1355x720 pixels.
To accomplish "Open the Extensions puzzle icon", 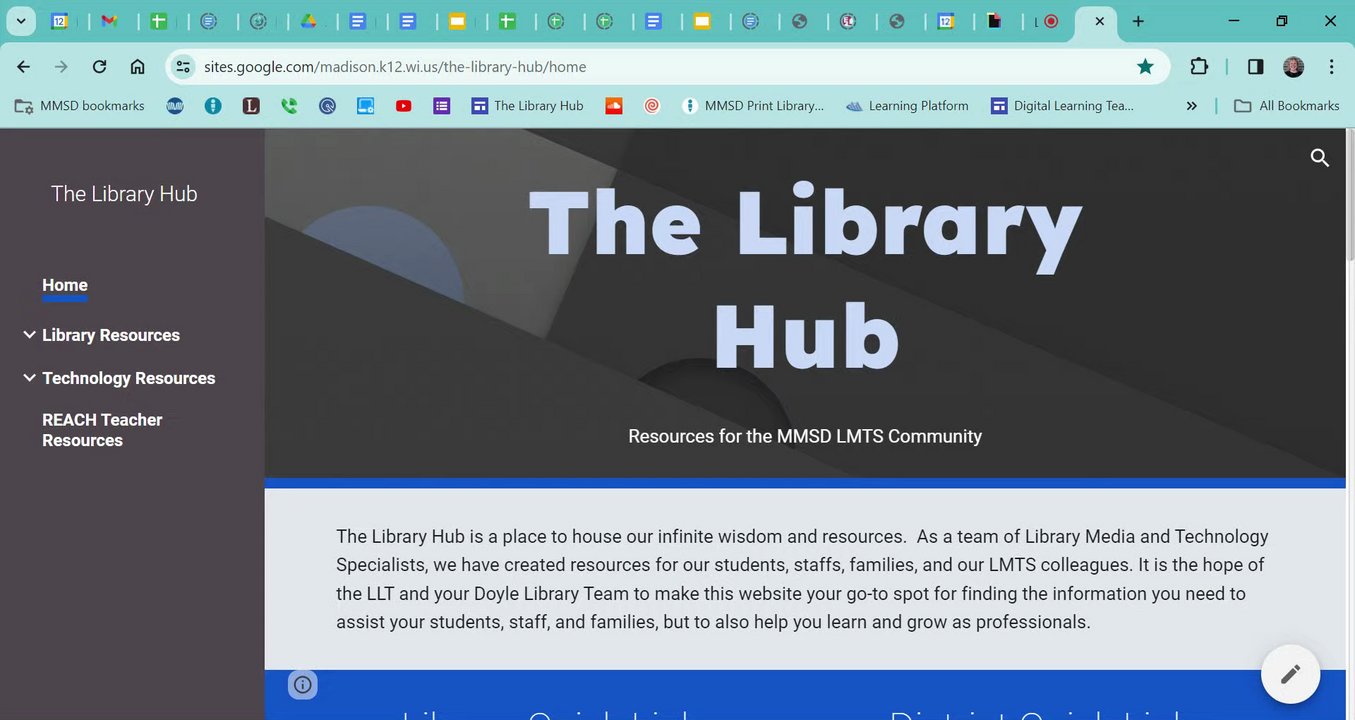I will pos(1199,67).
